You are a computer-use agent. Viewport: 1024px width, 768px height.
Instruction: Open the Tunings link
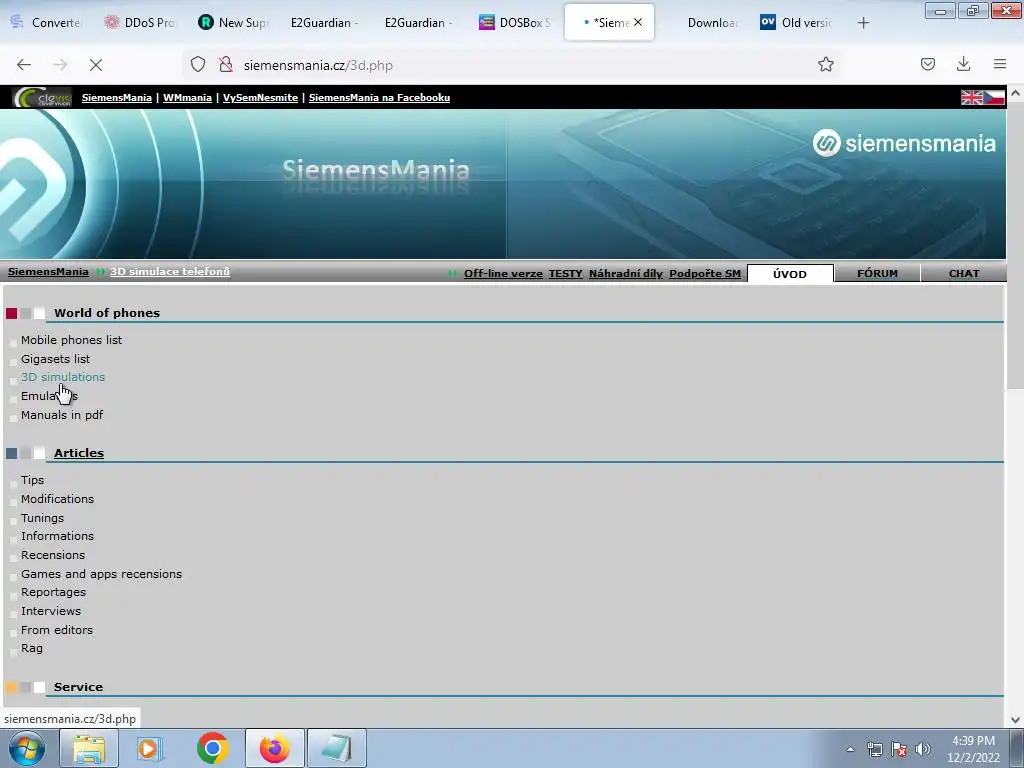(42, 518)
